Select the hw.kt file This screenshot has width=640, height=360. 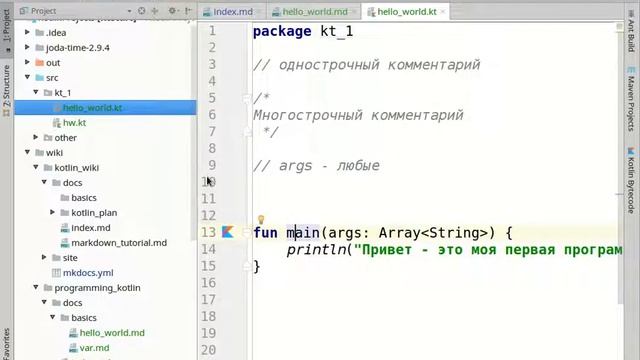(x=74, y=123)
